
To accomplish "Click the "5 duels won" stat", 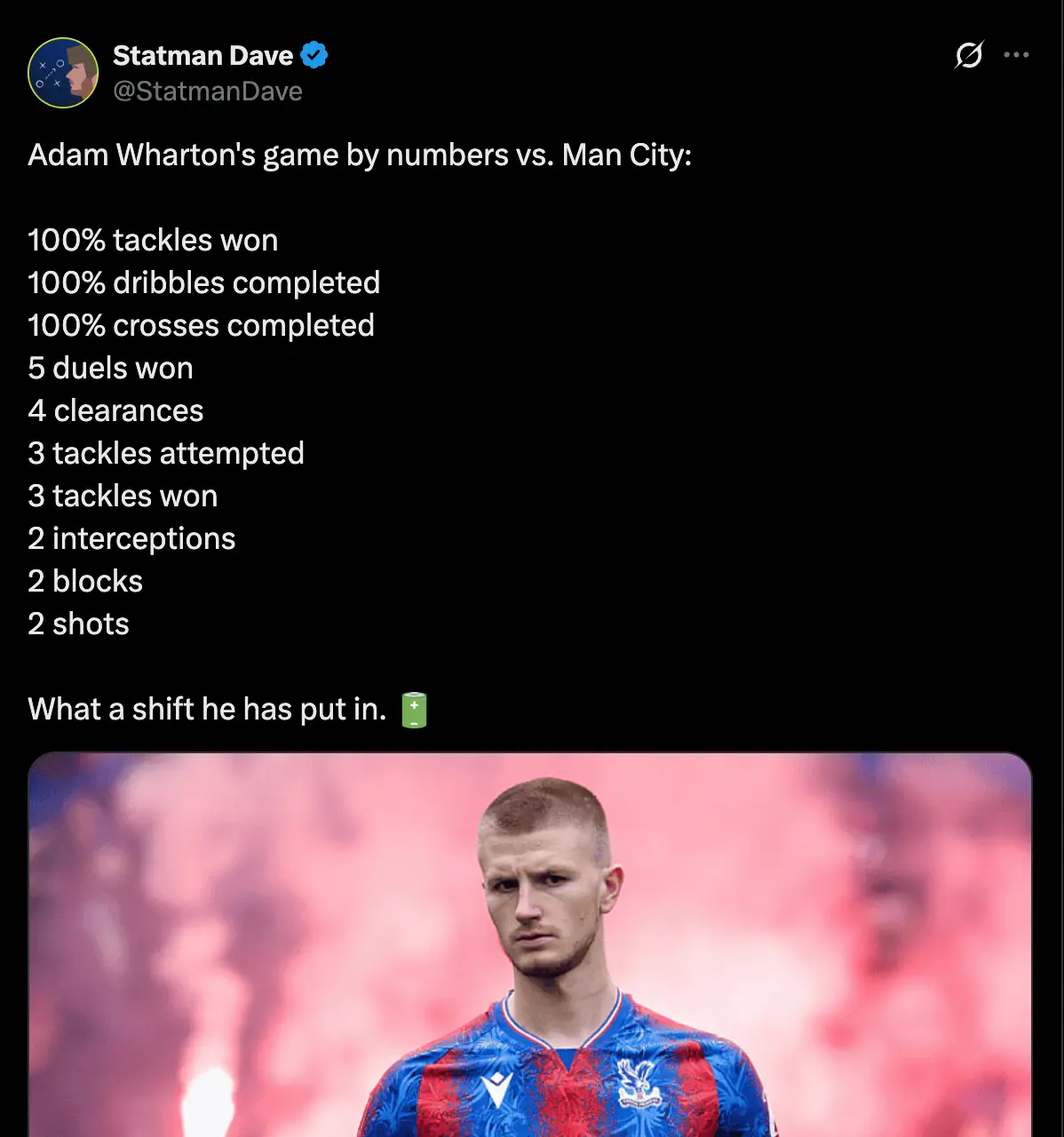I will 110,369.
